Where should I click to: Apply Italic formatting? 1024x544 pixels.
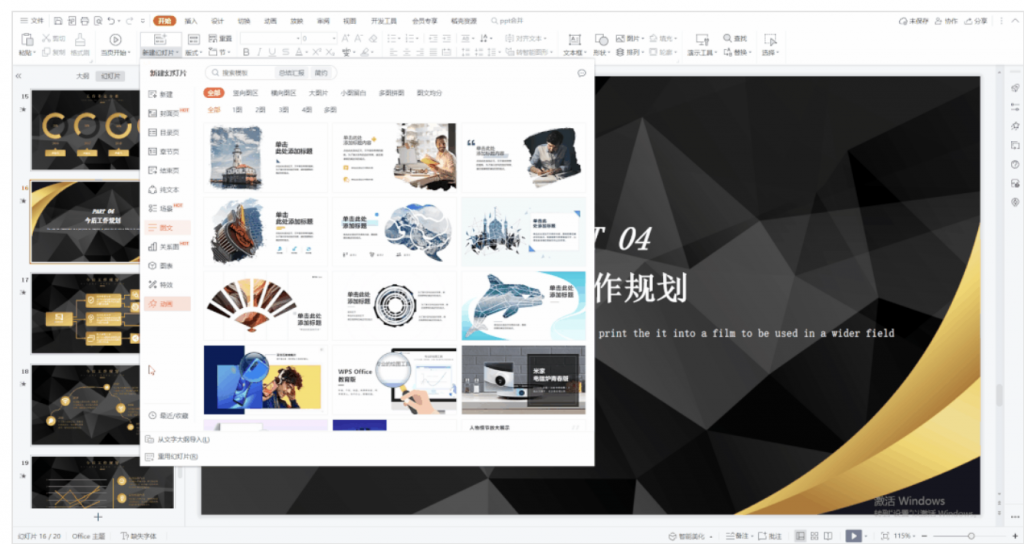259,52
